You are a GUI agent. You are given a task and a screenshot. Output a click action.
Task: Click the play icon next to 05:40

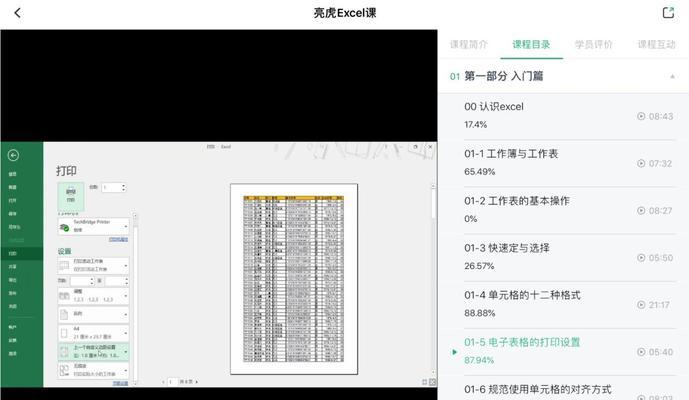pyautogui.click(x=641, y=352)
